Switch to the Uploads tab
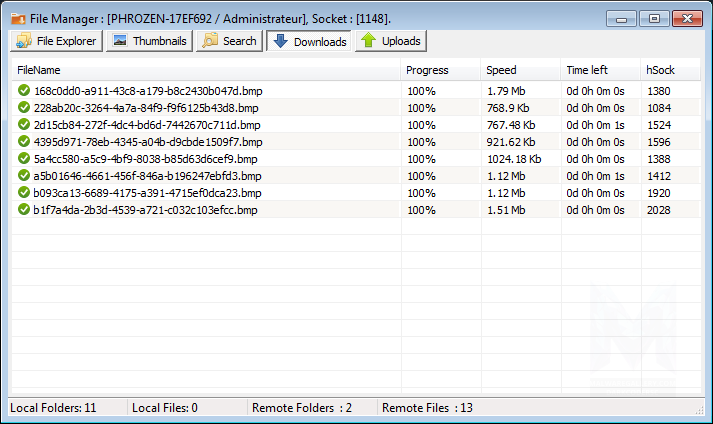Image resolution: width=713 pixels, height=424 pixels. coord(390,41)
